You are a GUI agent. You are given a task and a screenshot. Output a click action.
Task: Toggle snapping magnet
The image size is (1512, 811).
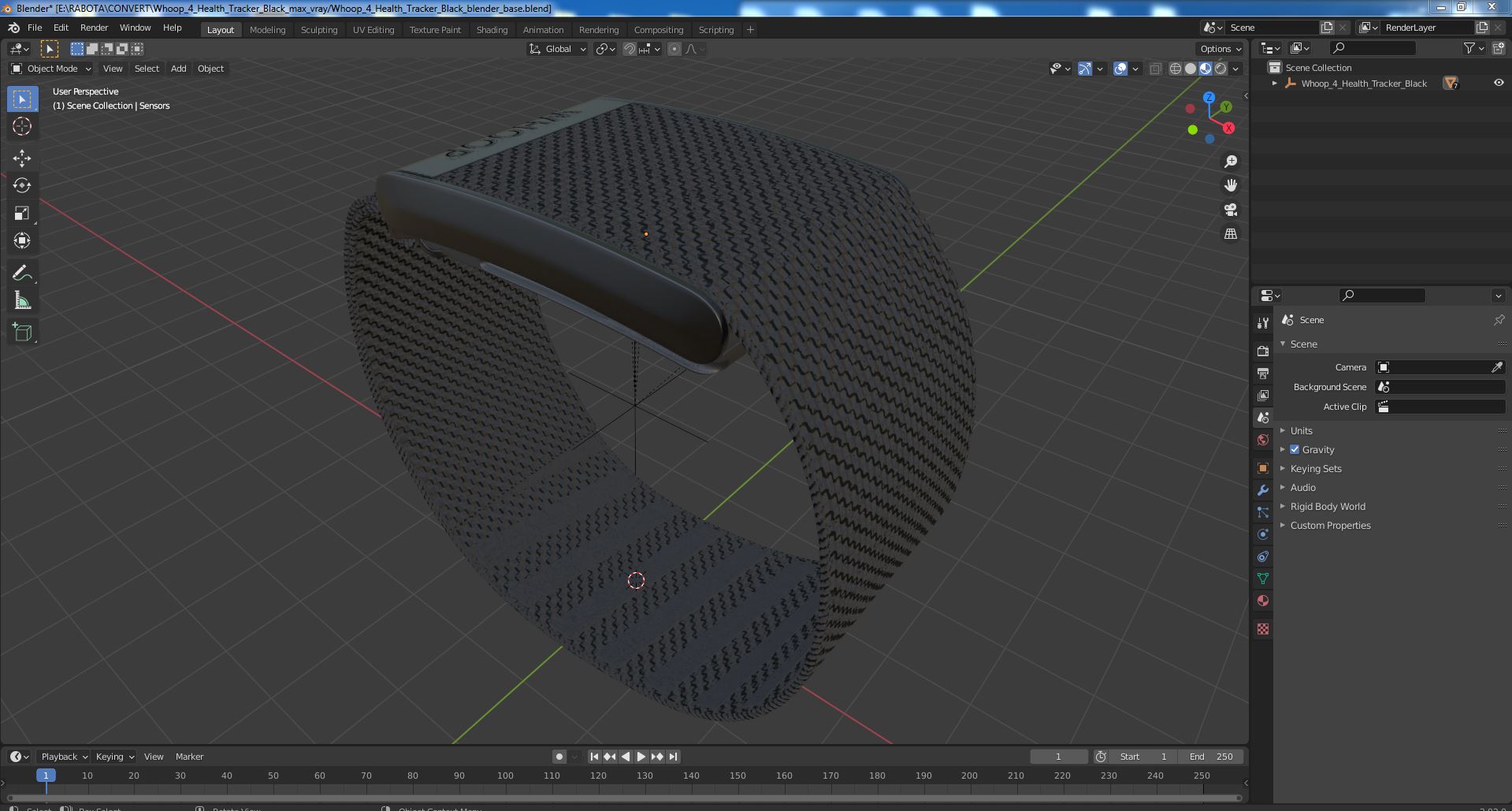(x=630, y=49)
